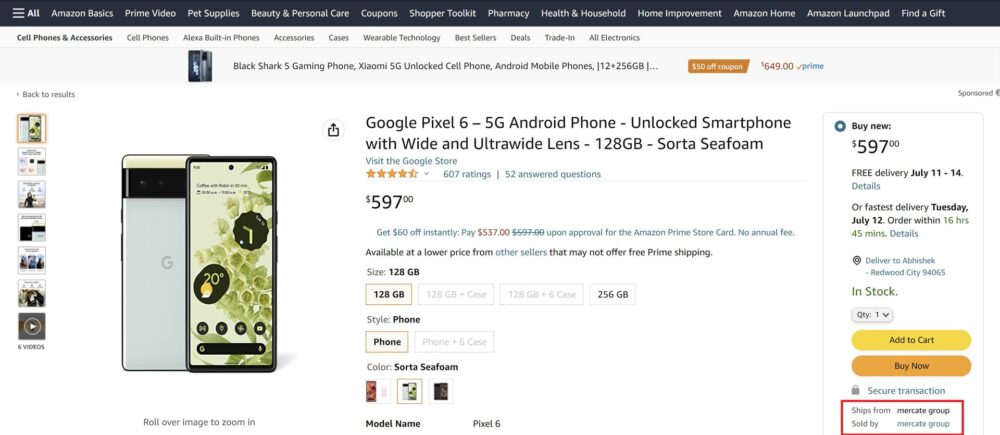Image resolution: width=1000 pixels, height=435 pixels.
Task: Select the Buy new radio option
Action: 839,126
